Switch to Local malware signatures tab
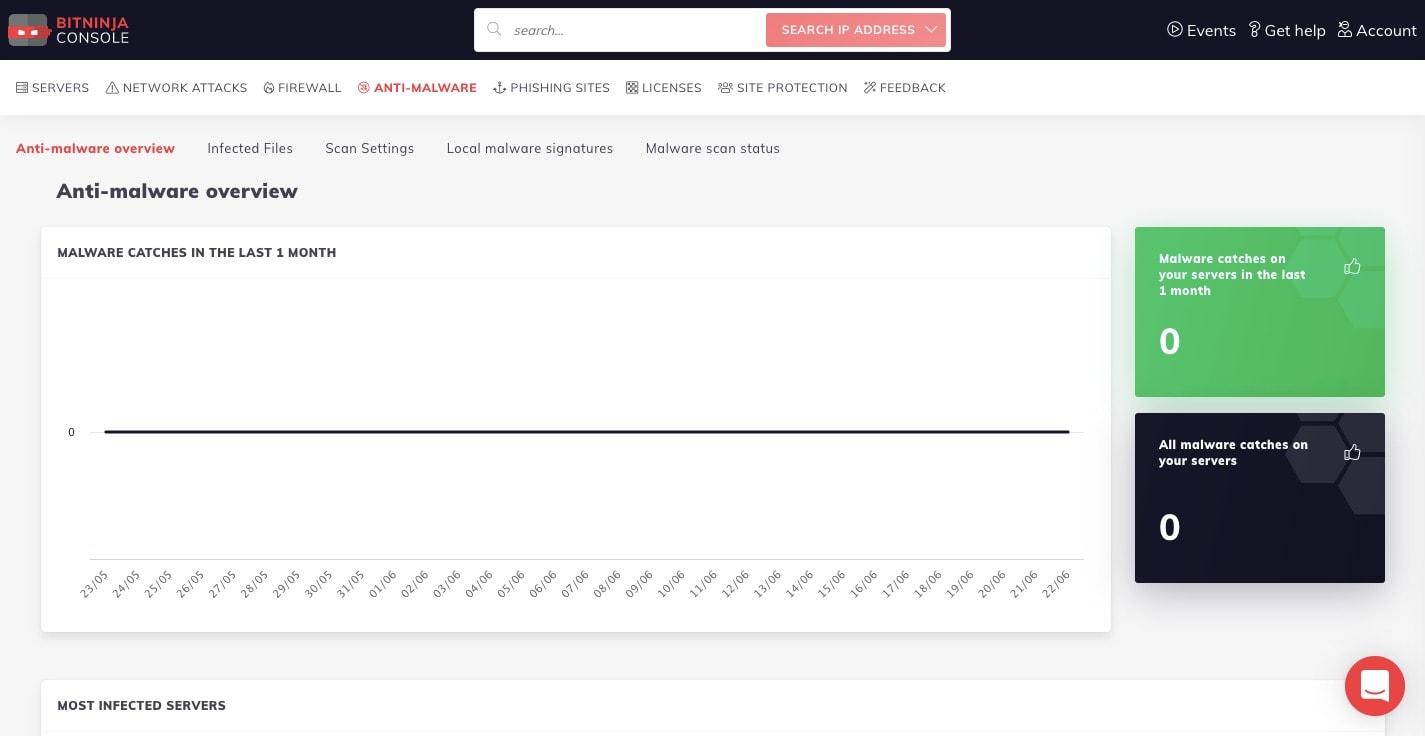 tap(530, 148)
